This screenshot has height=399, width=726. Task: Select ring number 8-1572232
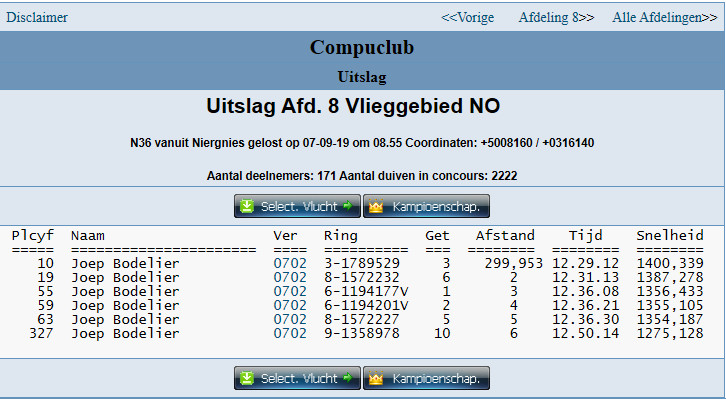point(362,277)
